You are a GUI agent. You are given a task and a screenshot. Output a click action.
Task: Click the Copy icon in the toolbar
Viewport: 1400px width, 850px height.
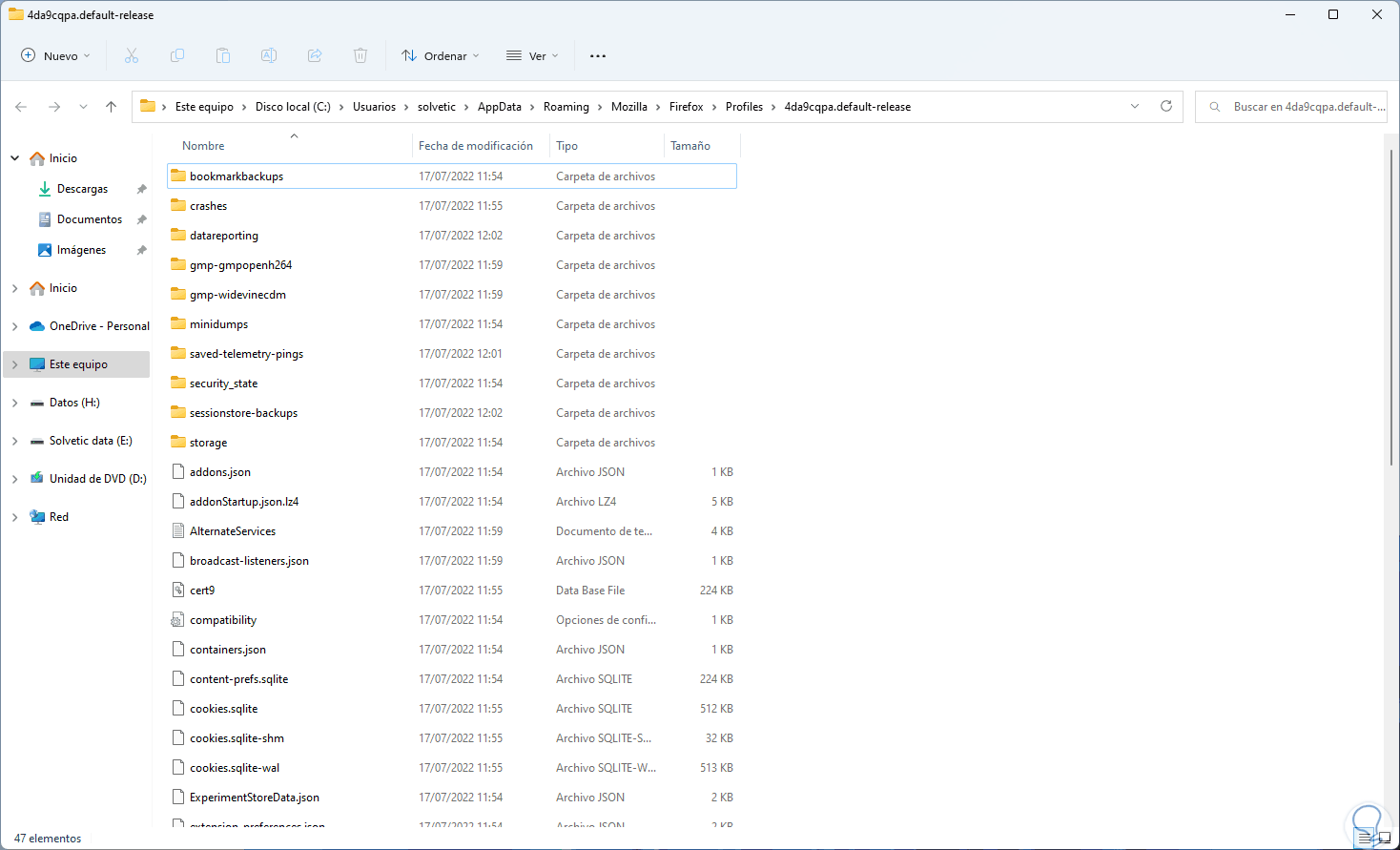point(177,56)
